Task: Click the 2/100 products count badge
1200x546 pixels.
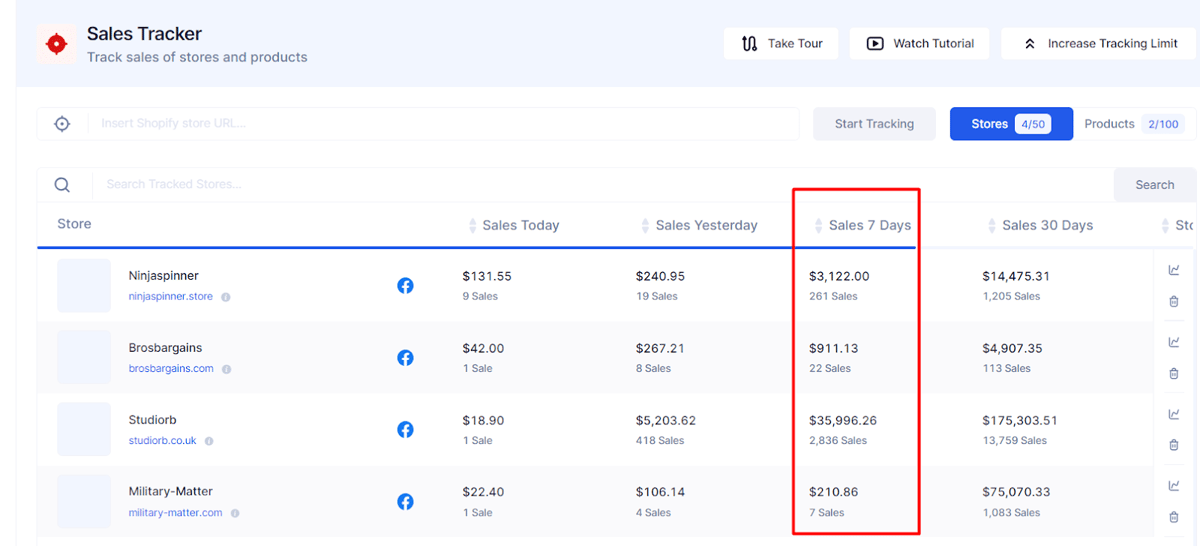Action: (1163, 124)
